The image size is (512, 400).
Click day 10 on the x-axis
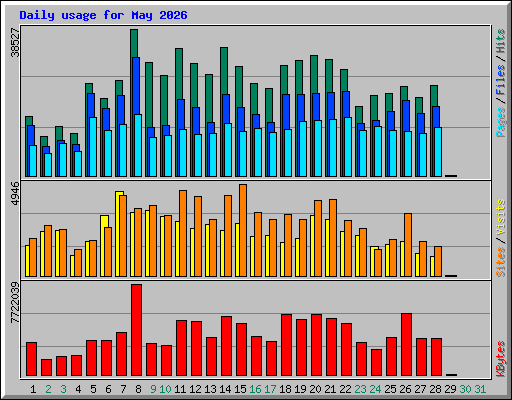click(165, 389)
